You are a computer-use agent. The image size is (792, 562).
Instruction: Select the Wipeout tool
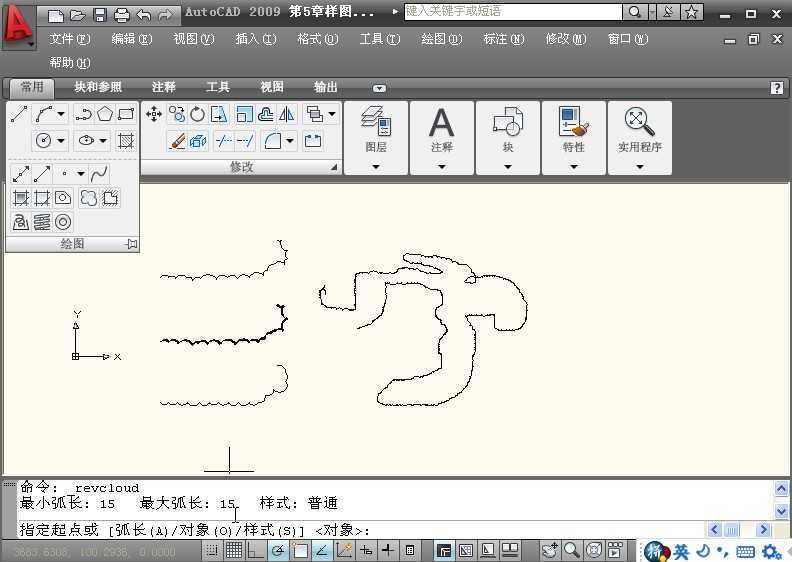(x=110, y=197)
